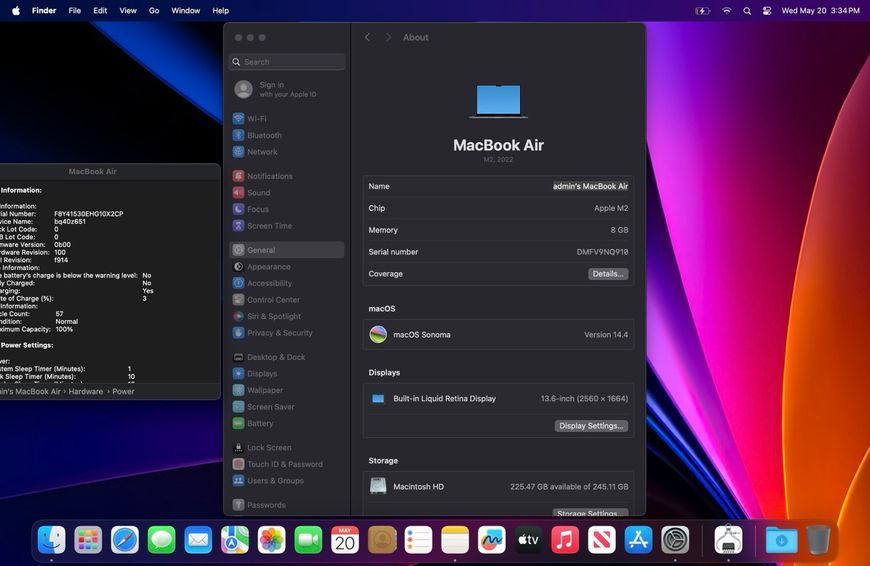The width and height of the screenshot is (870, 566).
Task: Click the Macintosh HD storage row
Action: point(498,487)
